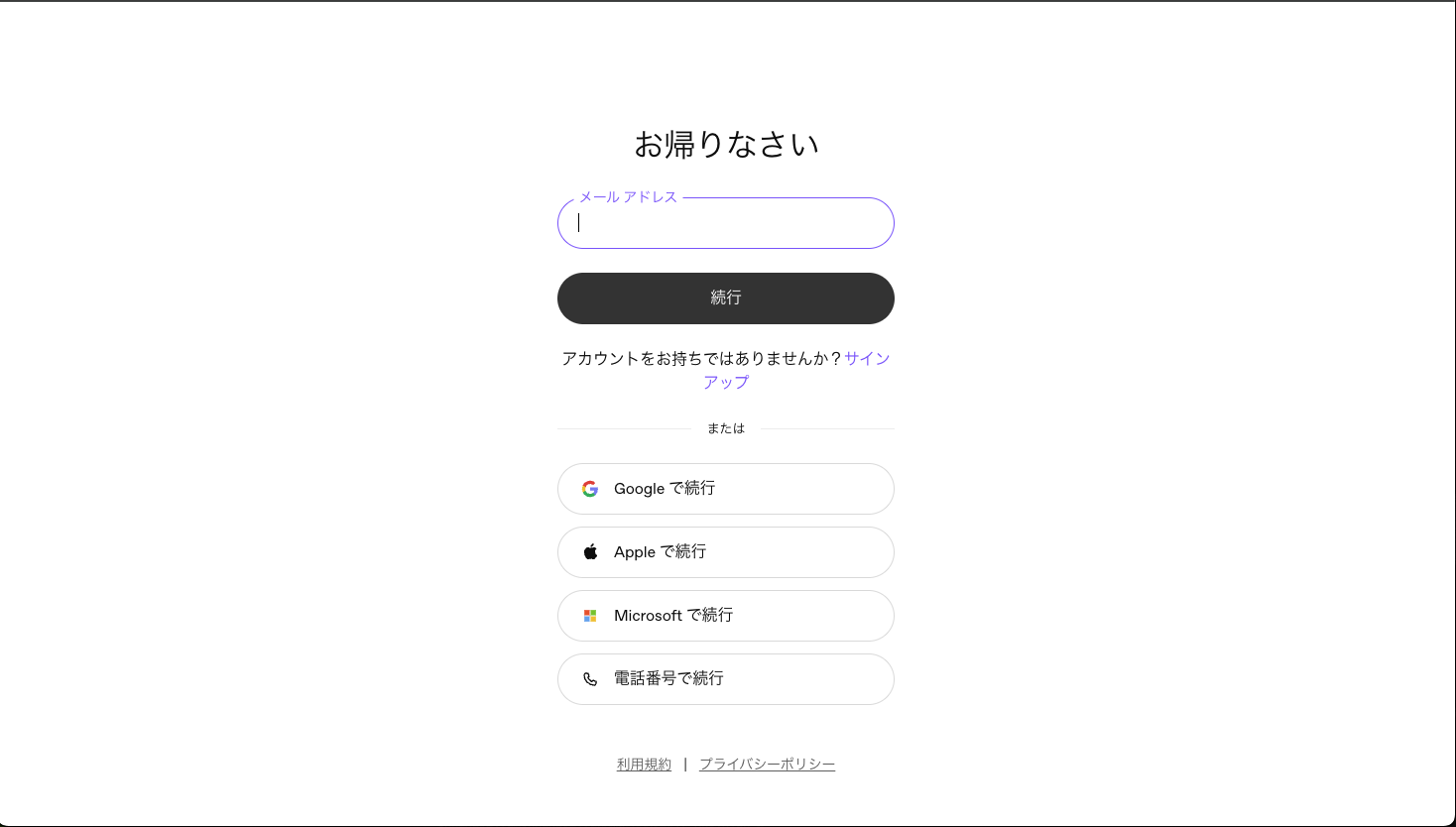This screenshot has height=827, width=1456.
Task: Select Microsoft で続行
Action: (x=725, y=615)
